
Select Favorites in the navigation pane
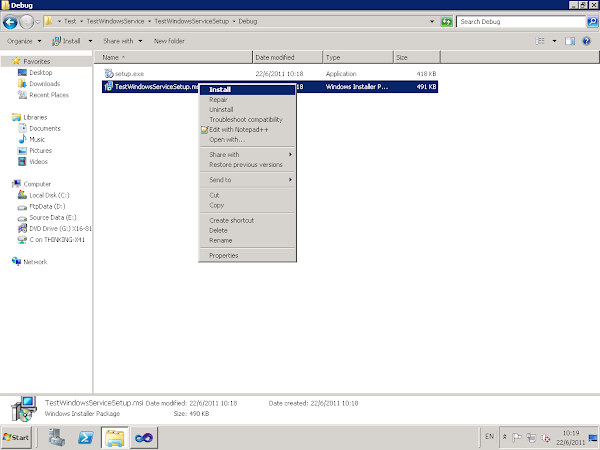click(36, 61)
